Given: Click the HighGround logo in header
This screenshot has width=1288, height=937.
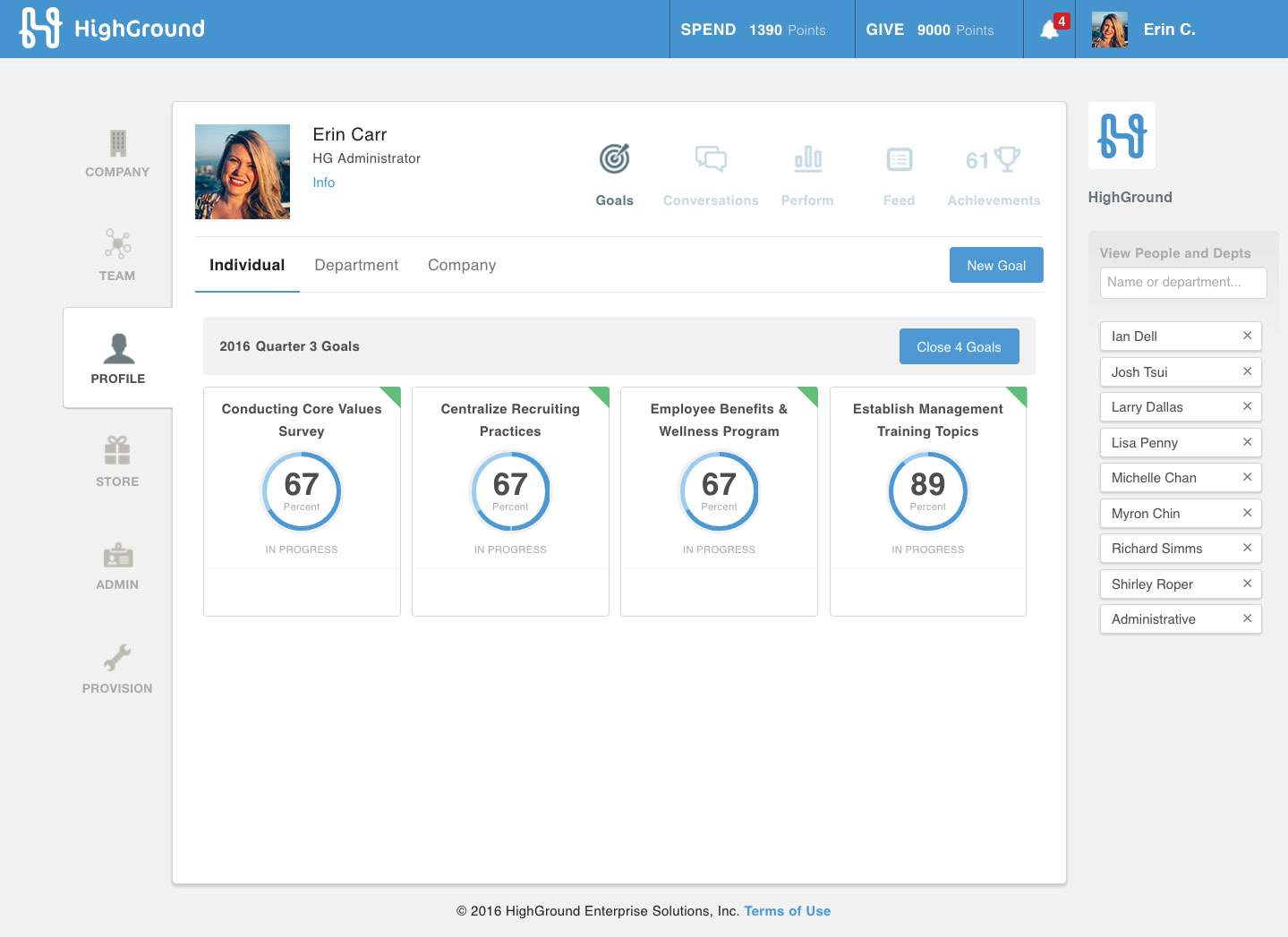Looking at the screenshot, I should pos(112,29).
